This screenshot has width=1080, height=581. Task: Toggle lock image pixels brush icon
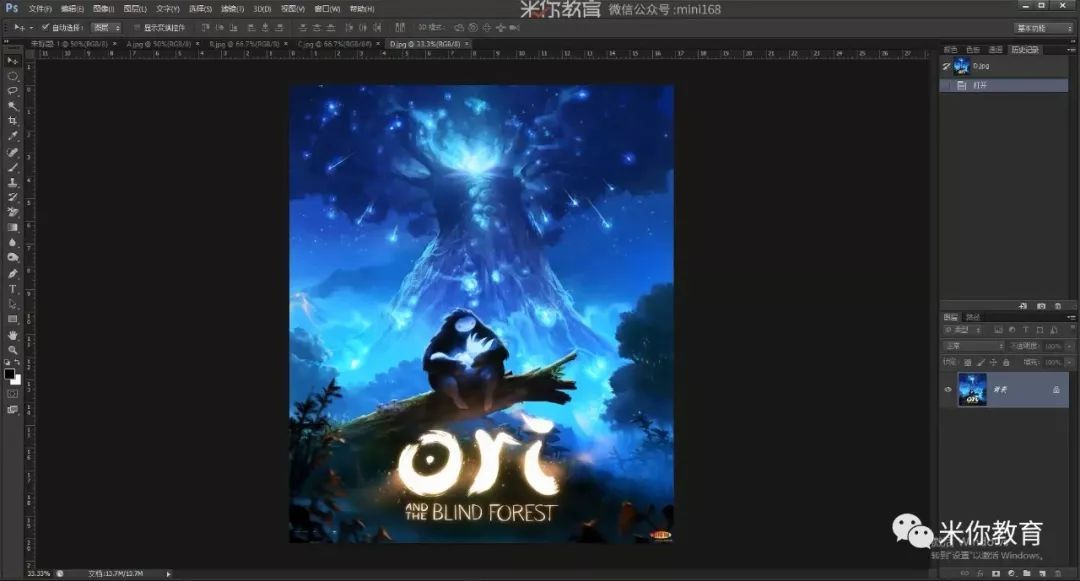pos(981,362)
